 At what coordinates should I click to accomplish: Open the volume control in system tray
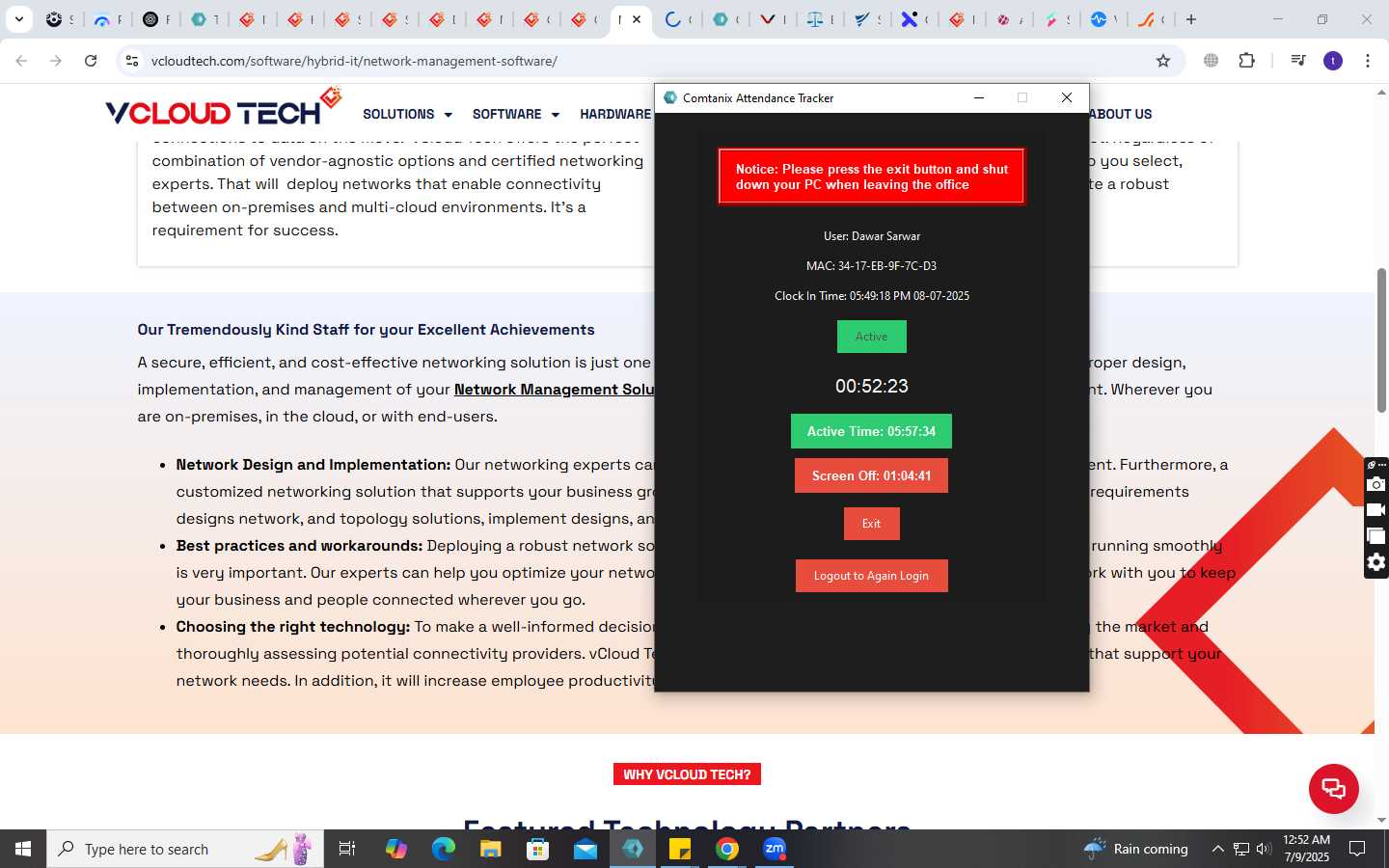[x=1264, y=849]
